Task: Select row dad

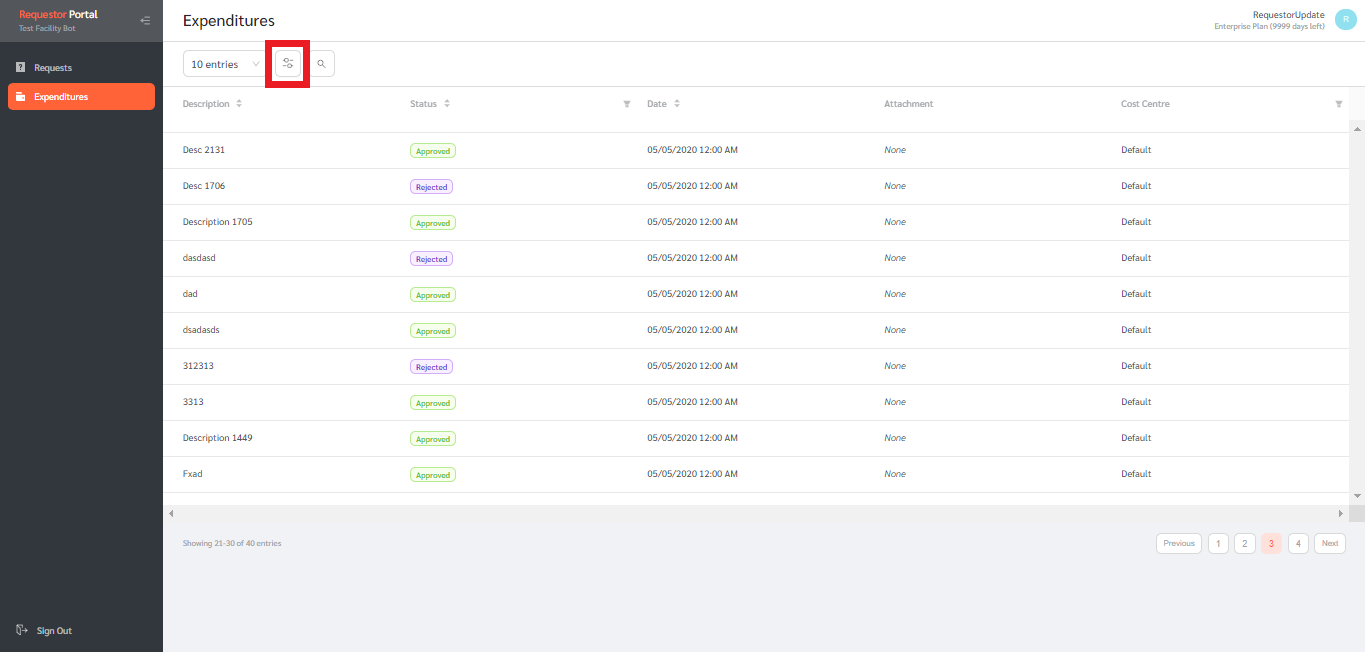Action: [756, 294]
